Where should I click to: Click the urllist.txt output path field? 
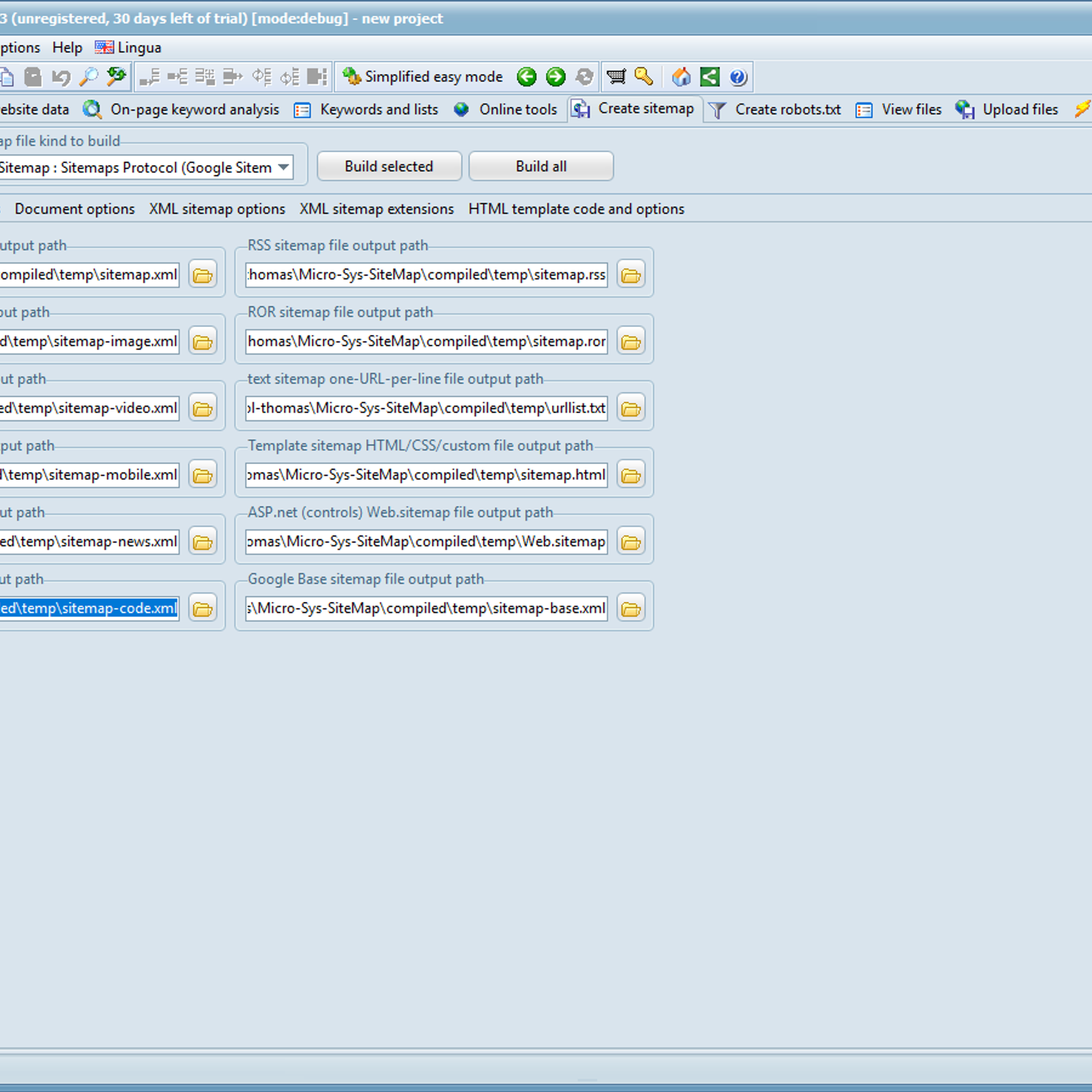[x=427, y=408]
